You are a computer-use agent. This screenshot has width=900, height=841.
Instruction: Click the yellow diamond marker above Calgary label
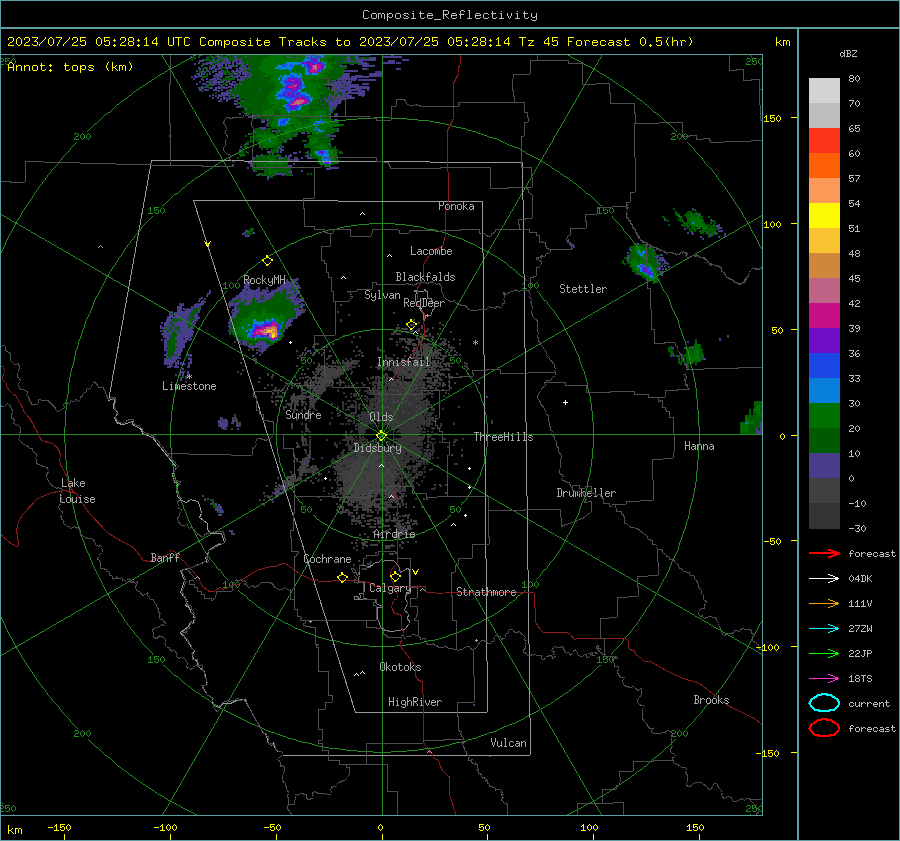click(x=395, y=576)
